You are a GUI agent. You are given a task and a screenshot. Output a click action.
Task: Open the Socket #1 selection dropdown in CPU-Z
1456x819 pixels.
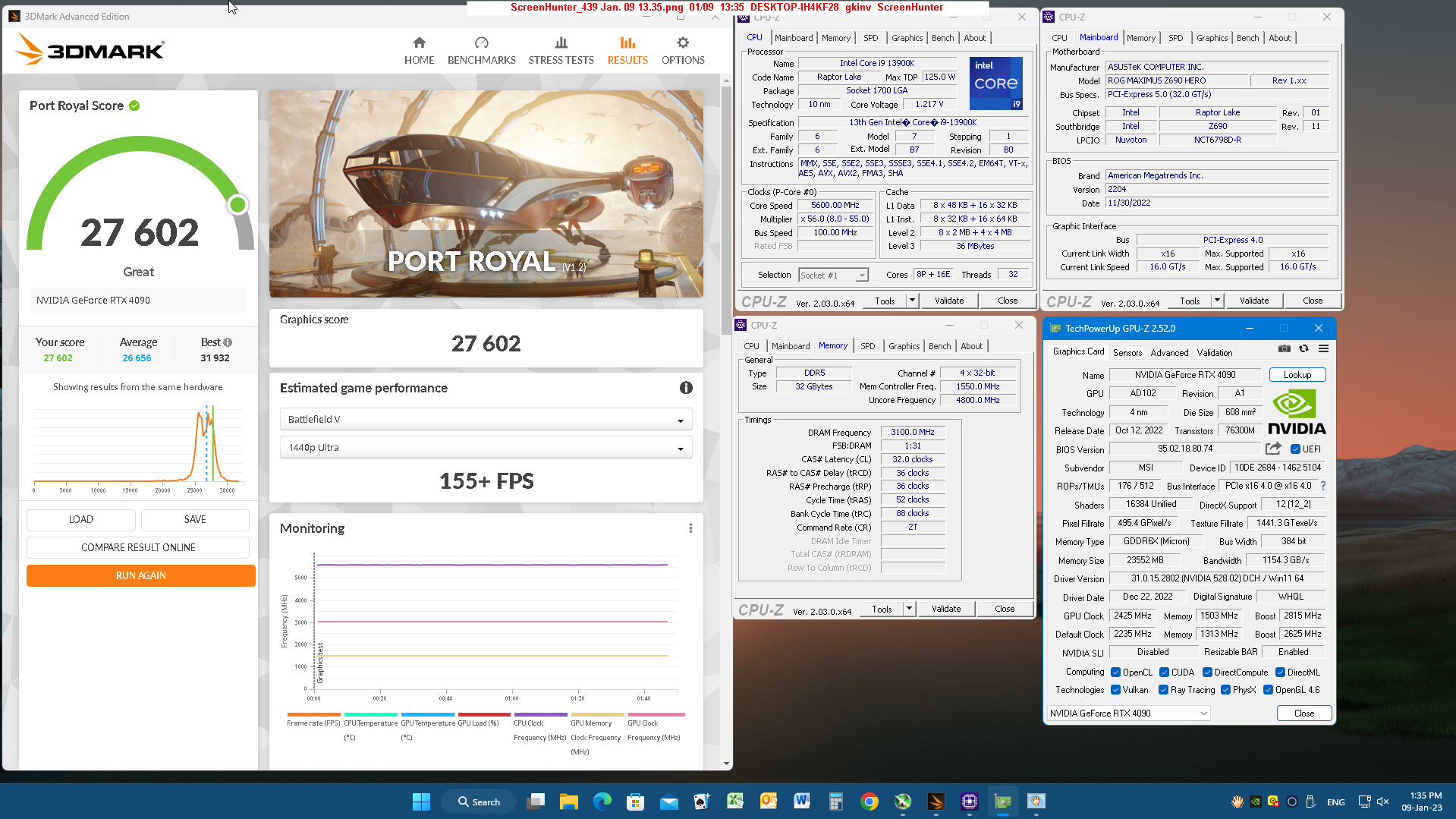pyautogui.click(x=833, y=275)
